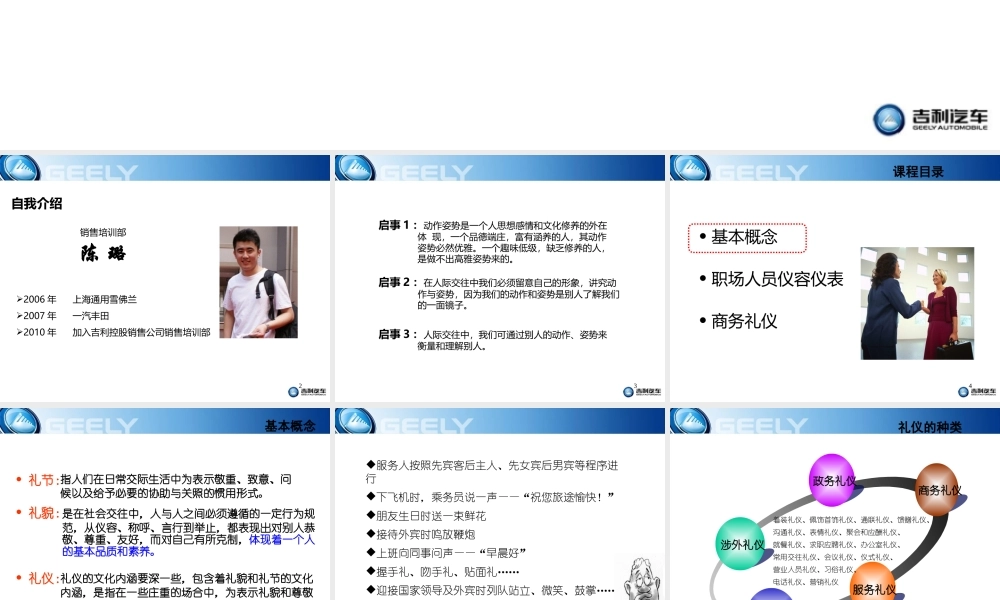Click the 2010年 加入吉利控股销售公司 line
This screenshot has height=600, width=1000.
[114, 332]
